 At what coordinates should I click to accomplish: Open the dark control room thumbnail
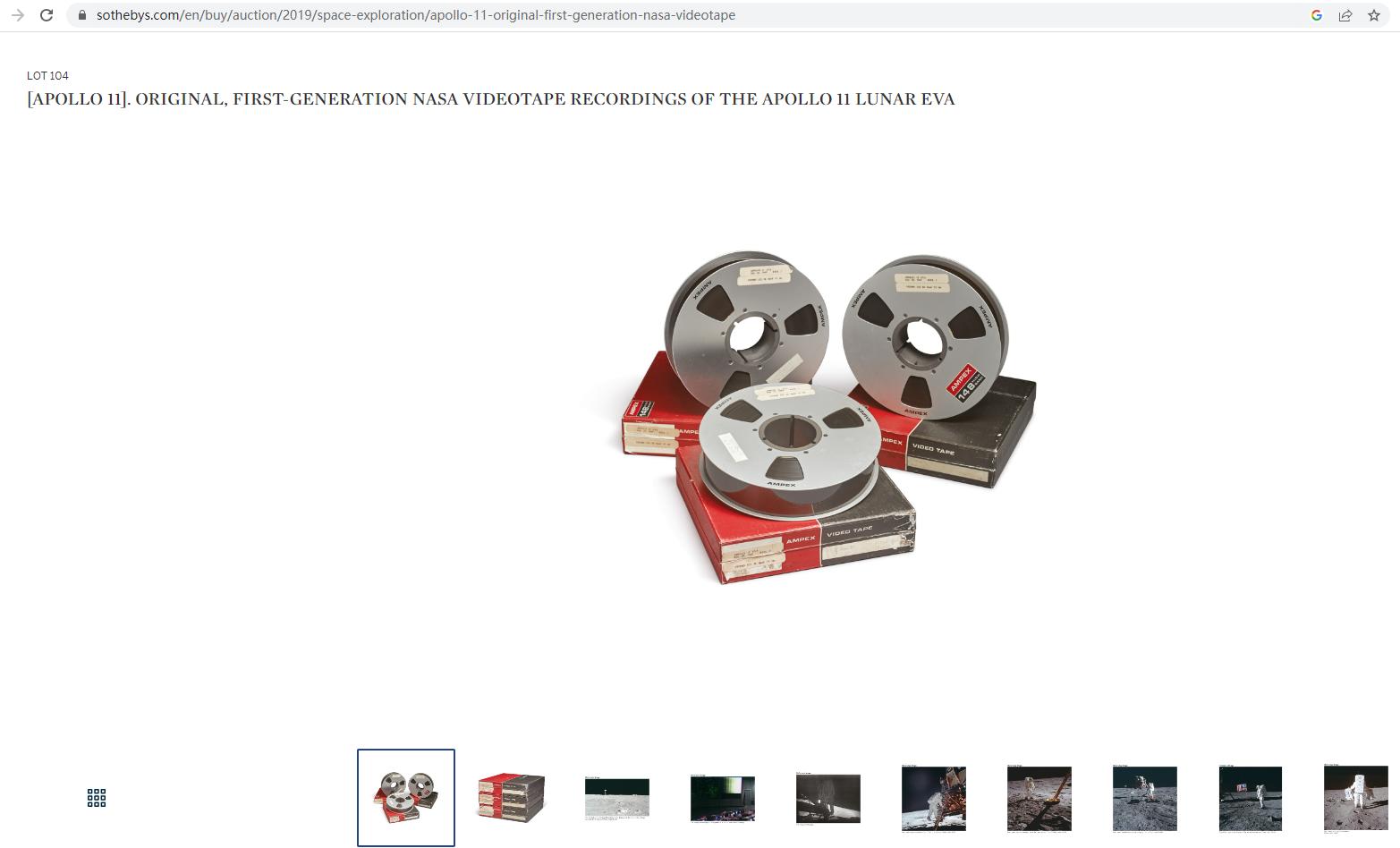click(723, 798)
